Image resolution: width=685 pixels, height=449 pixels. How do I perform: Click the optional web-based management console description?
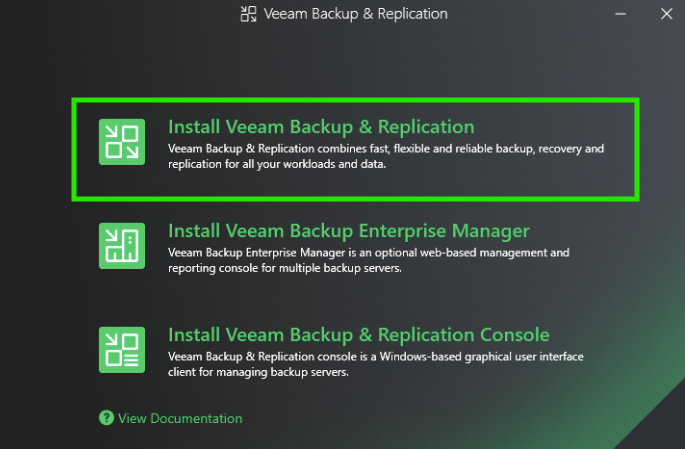click(x=368, y=253)
